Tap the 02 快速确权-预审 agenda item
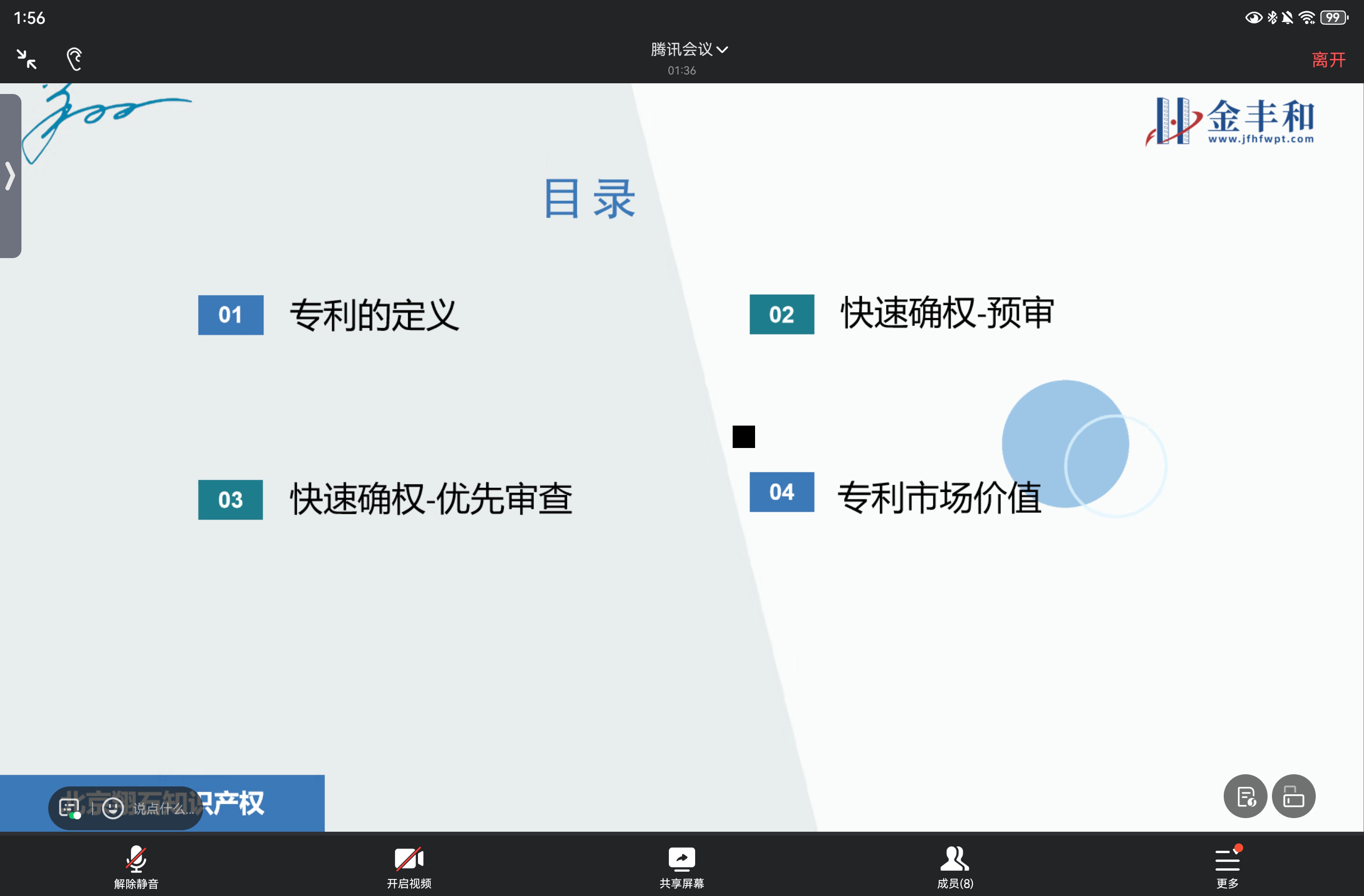Viewport: 1364px width, 896px height. click(946, 314)
